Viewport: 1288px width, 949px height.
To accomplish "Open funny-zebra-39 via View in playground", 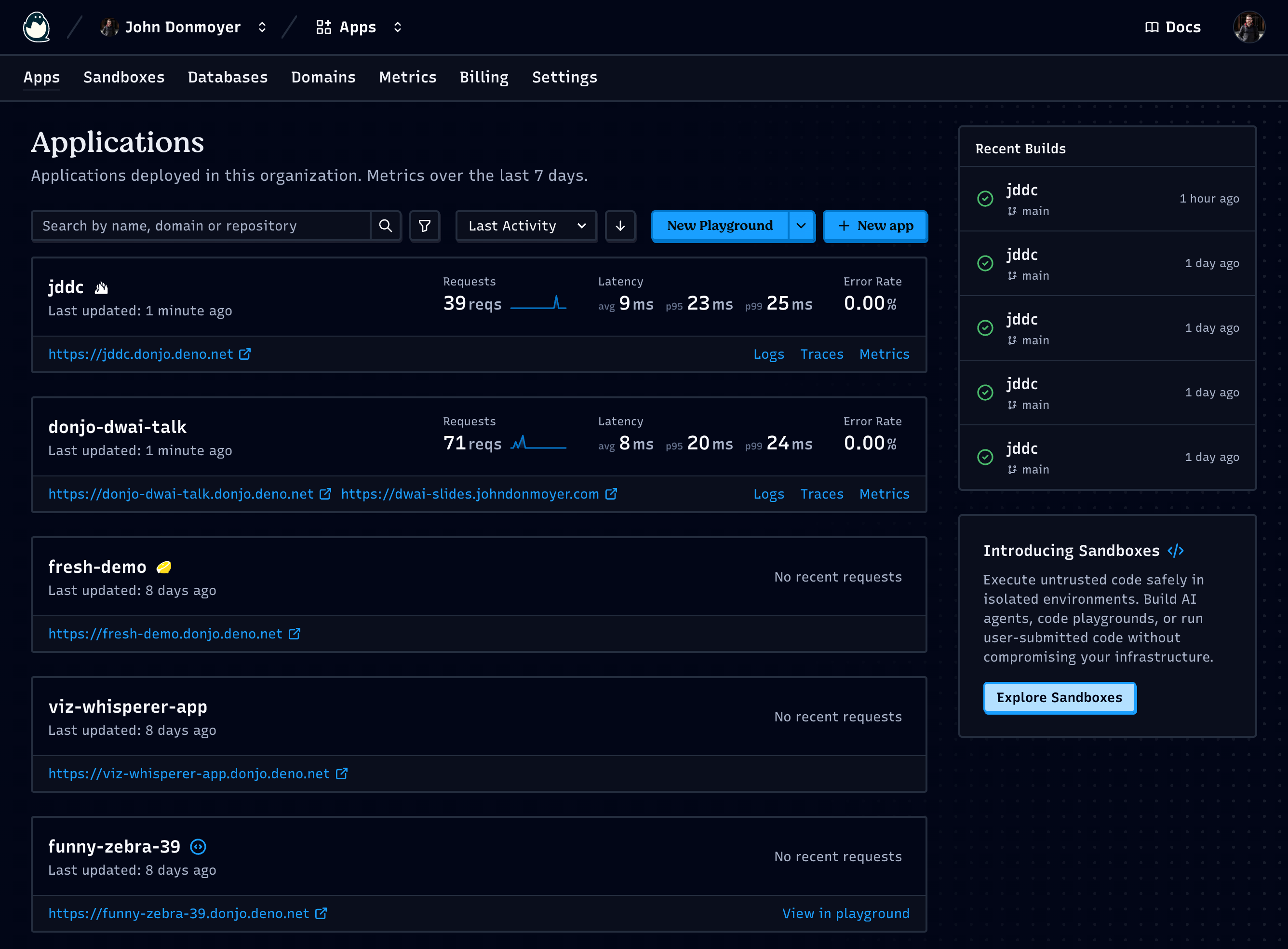I will pyautogui.click(x=846, y=913).
